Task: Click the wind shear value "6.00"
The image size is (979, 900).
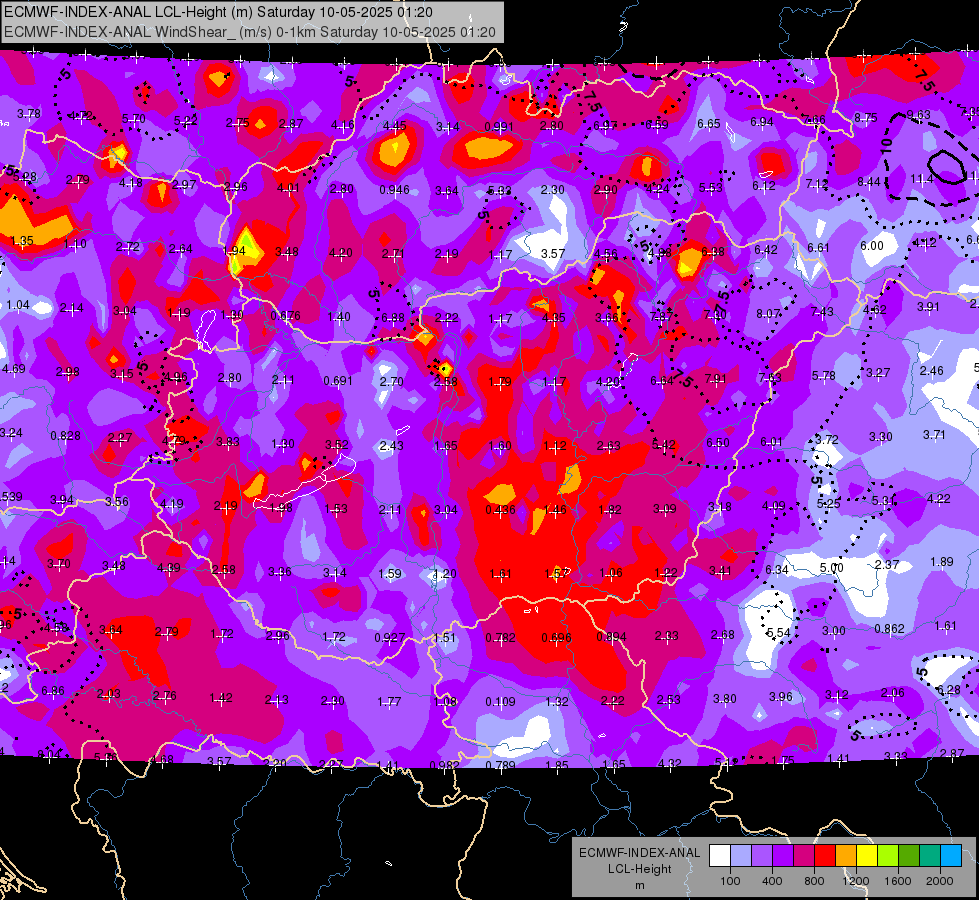Action: 872,245
